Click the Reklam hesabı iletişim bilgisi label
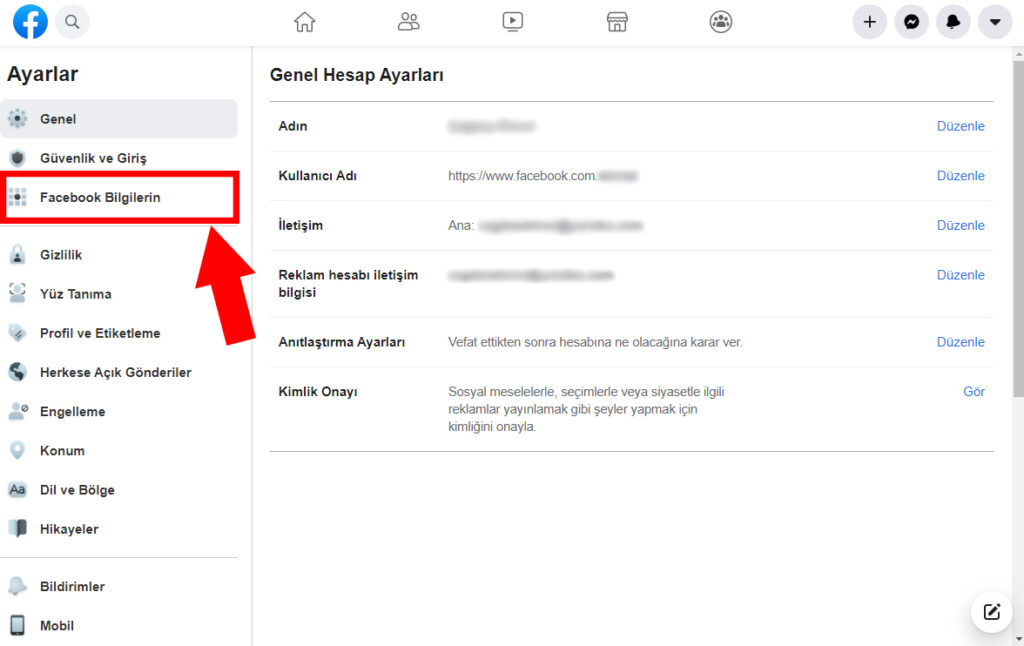This screenshot has width=1024, height=646. (348, 283)
